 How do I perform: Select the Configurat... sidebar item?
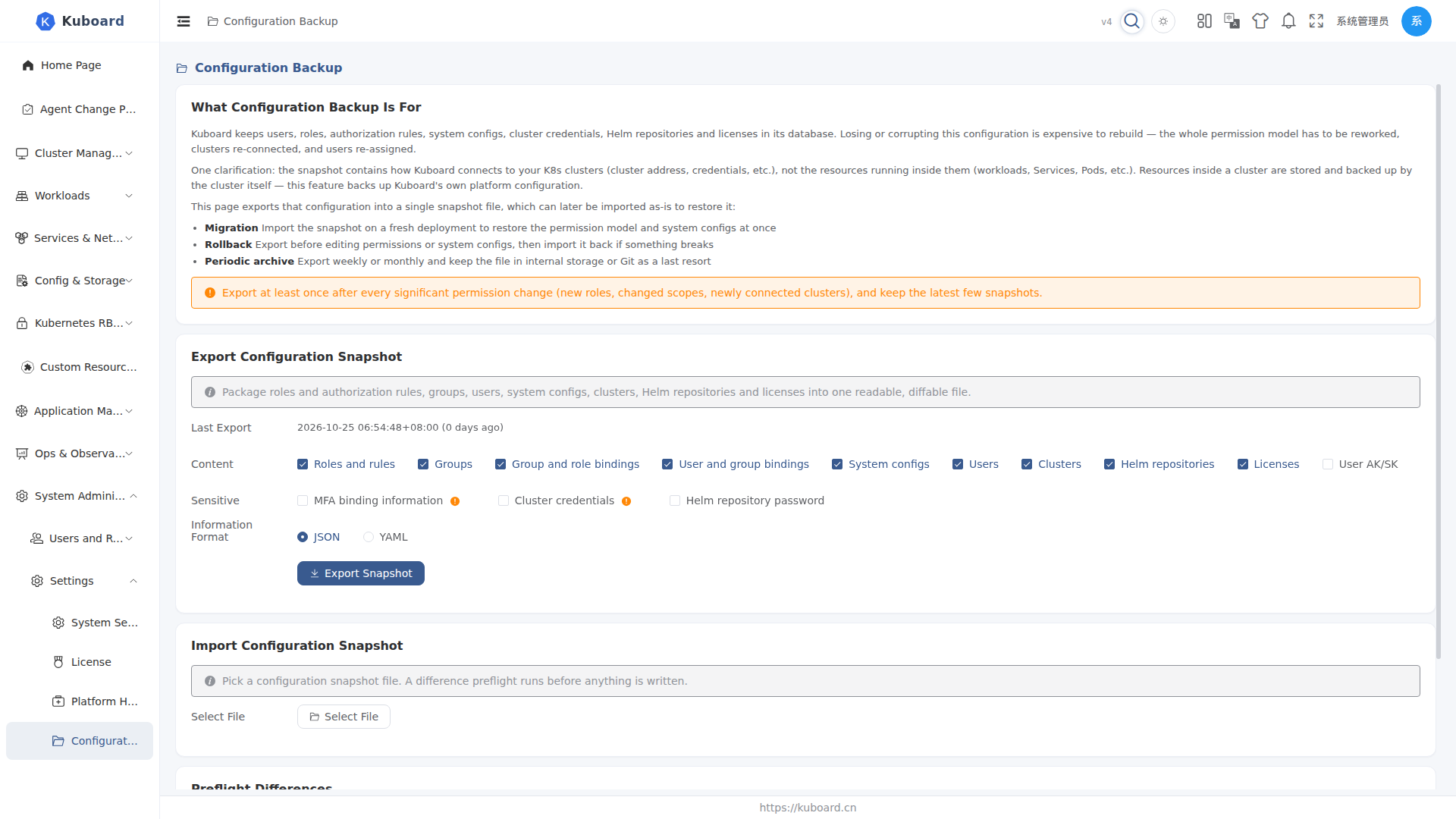coord(80,741)
